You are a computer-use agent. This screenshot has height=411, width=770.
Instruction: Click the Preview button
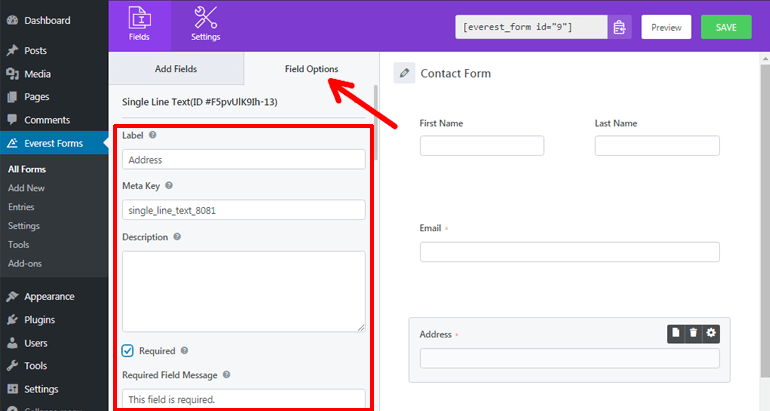click(666, 27)
